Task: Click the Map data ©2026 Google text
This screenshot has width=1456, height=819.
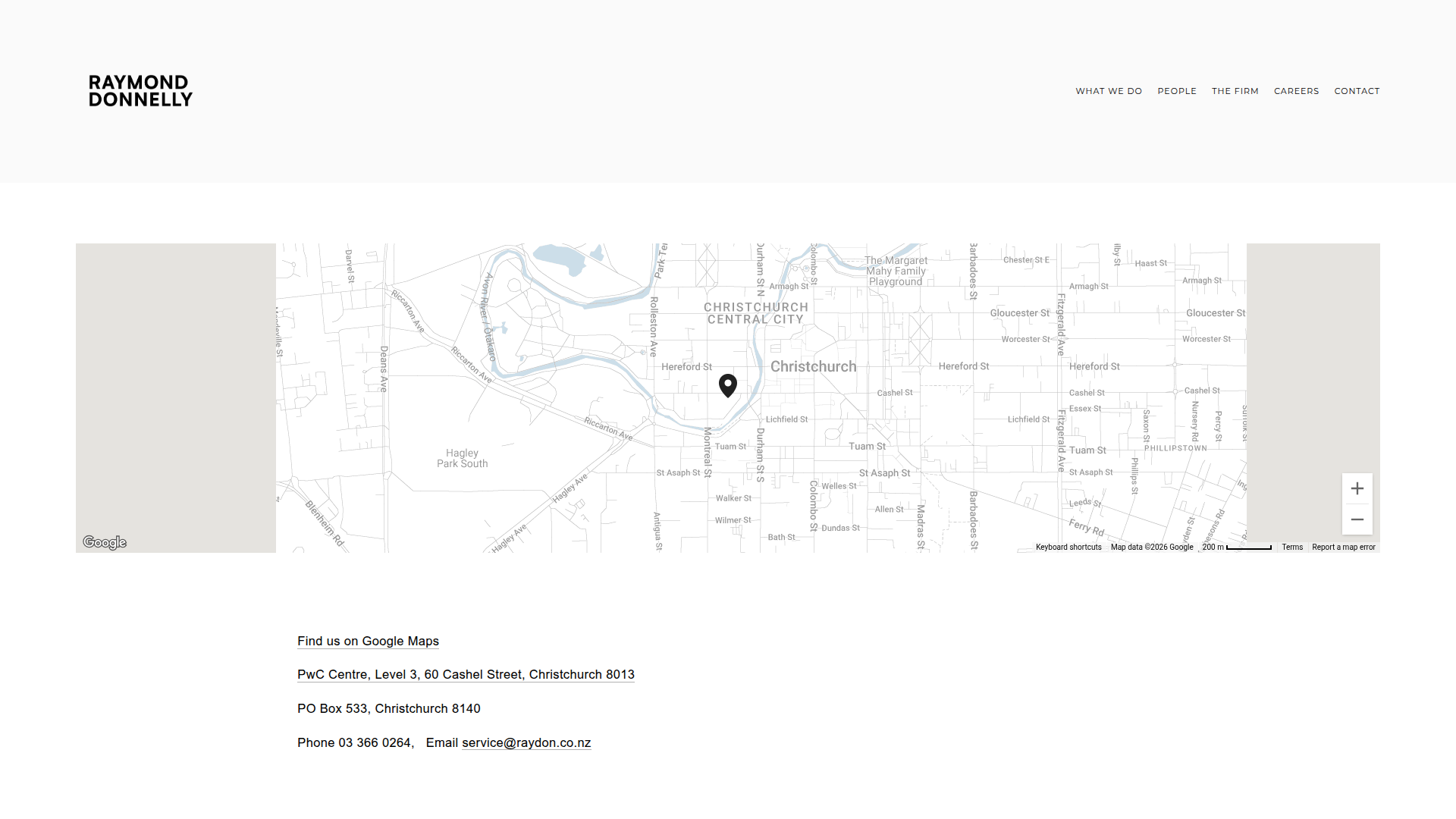Action: point(1152,547)
